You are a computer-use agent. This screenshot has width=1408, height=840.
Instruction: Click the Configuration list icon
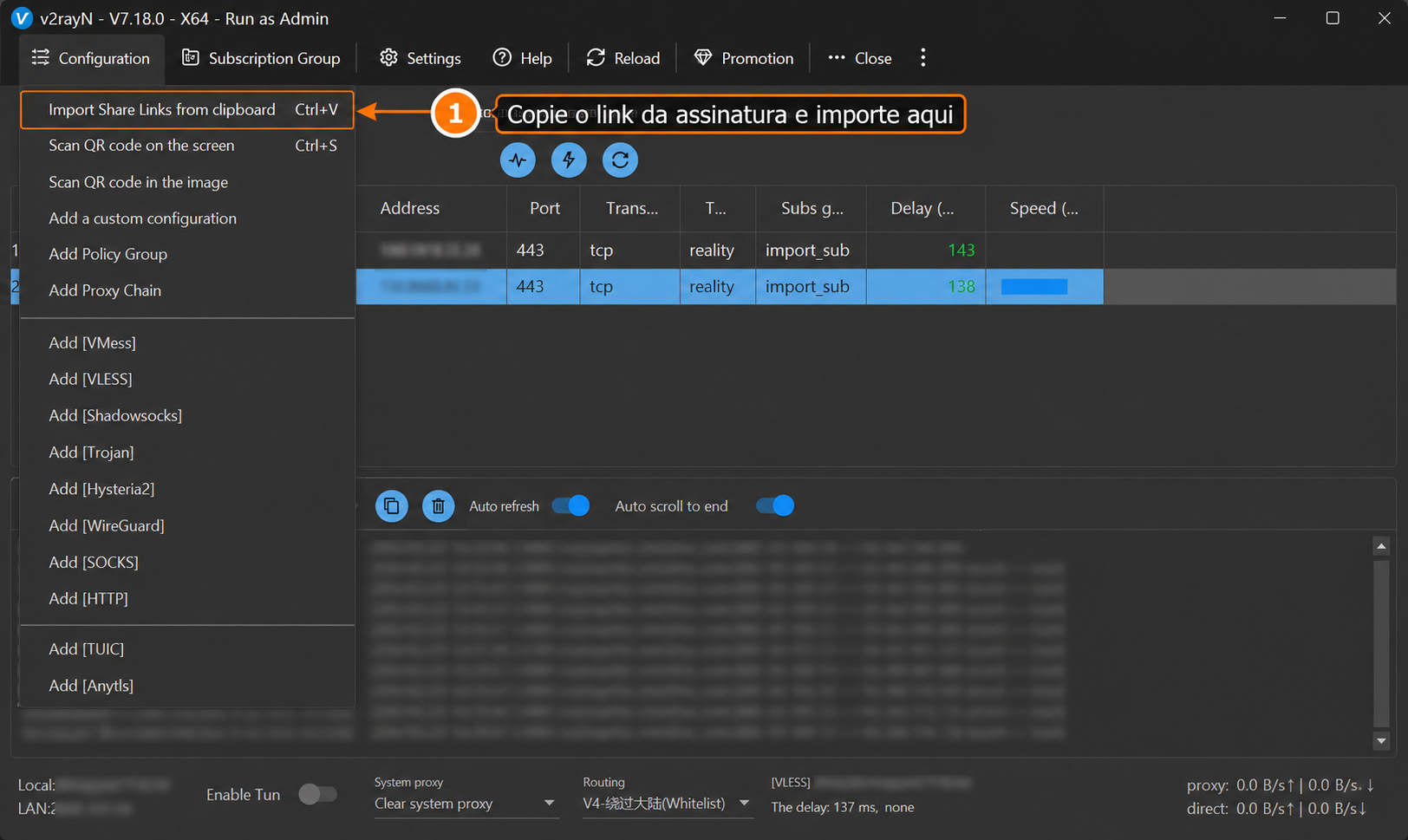coord(41,57)
